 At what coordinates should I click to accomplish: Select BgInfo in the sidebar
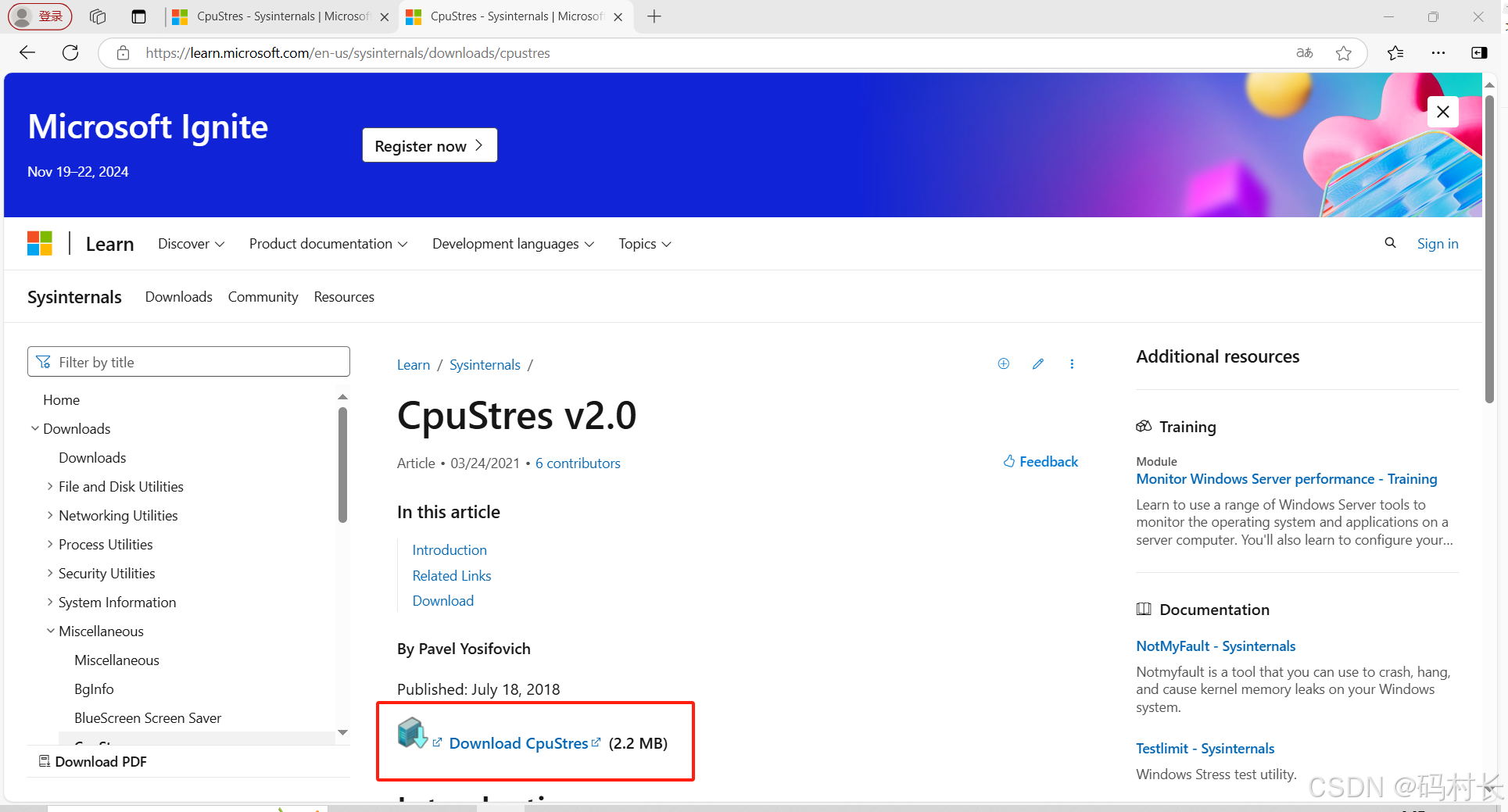pos(94,689)
